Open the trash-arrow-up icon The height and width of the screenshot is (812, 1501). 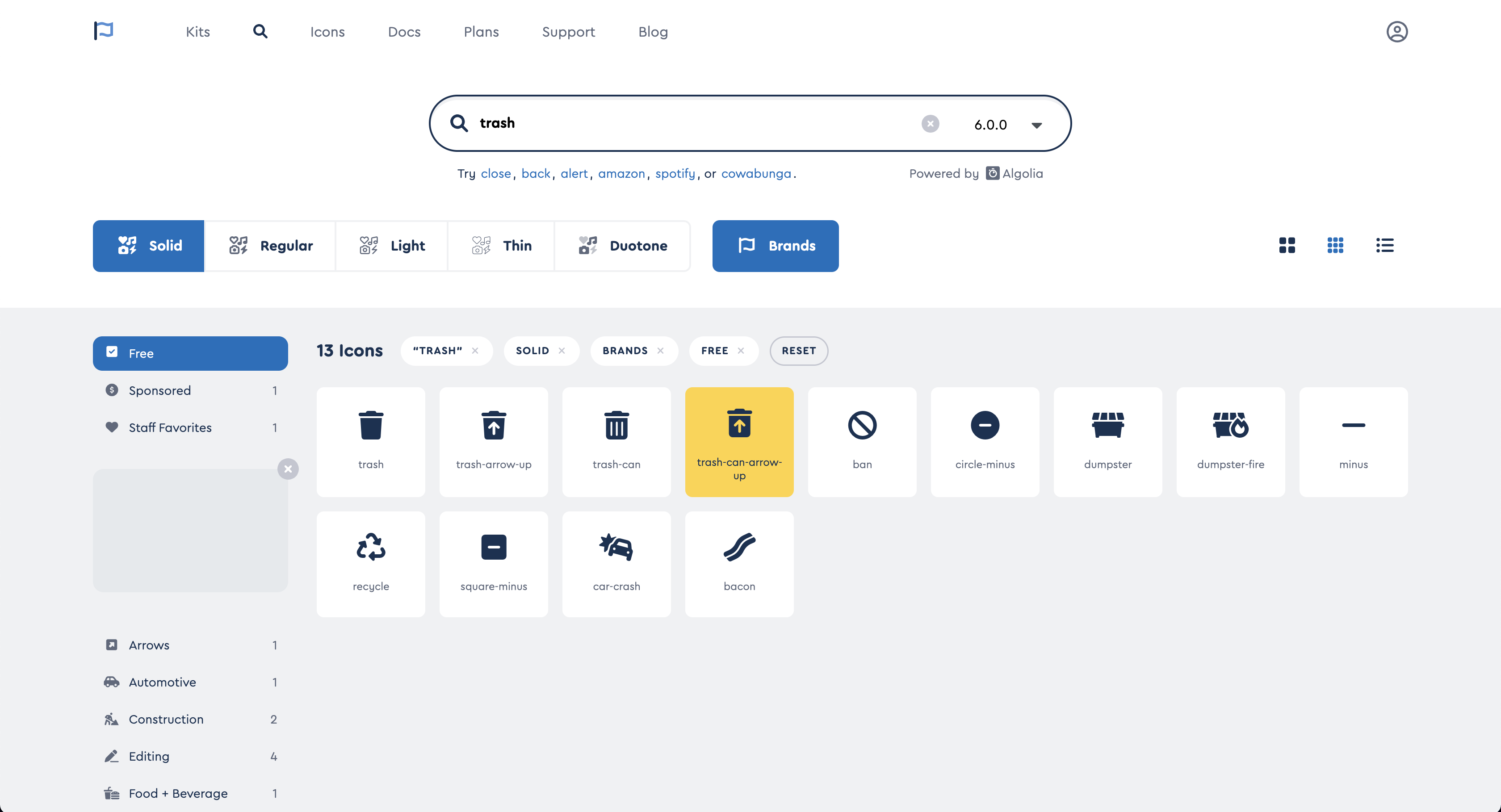pyautogui.click(x=494, y=442)
